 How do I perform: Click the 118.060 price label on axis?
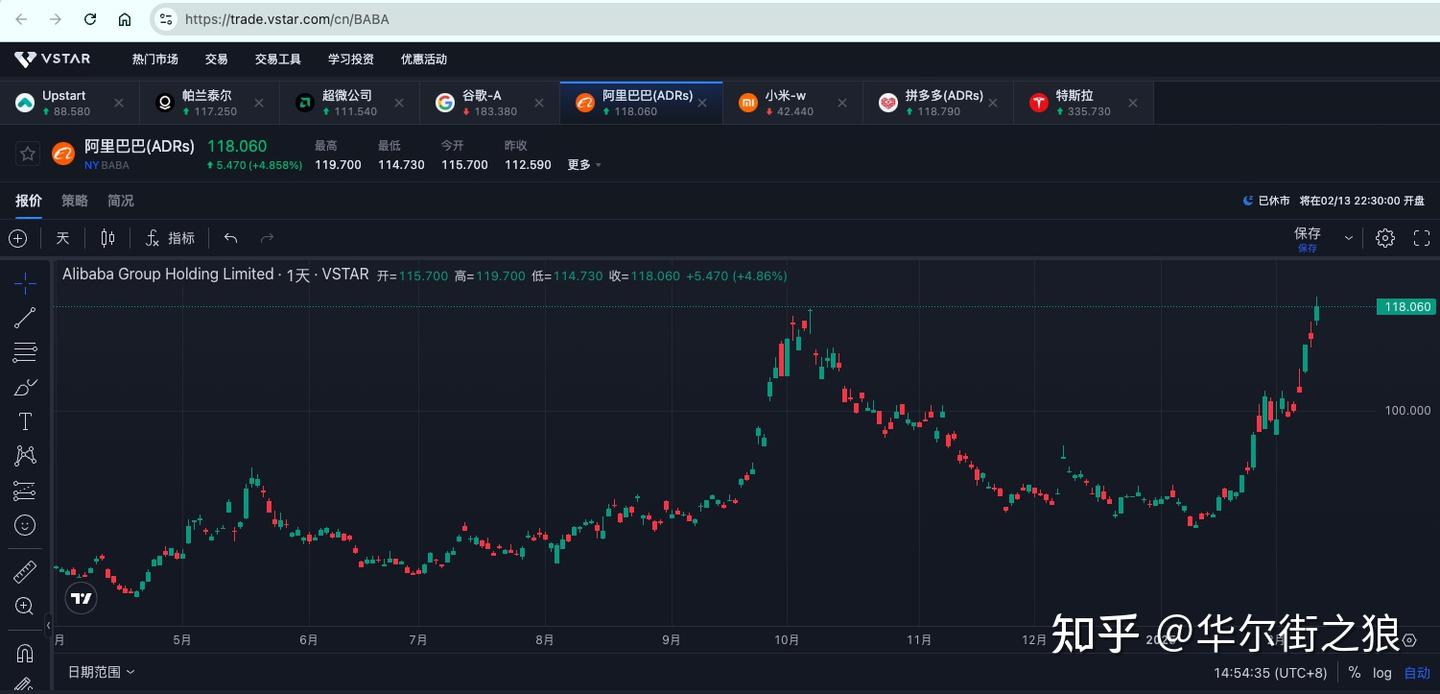1406,307
